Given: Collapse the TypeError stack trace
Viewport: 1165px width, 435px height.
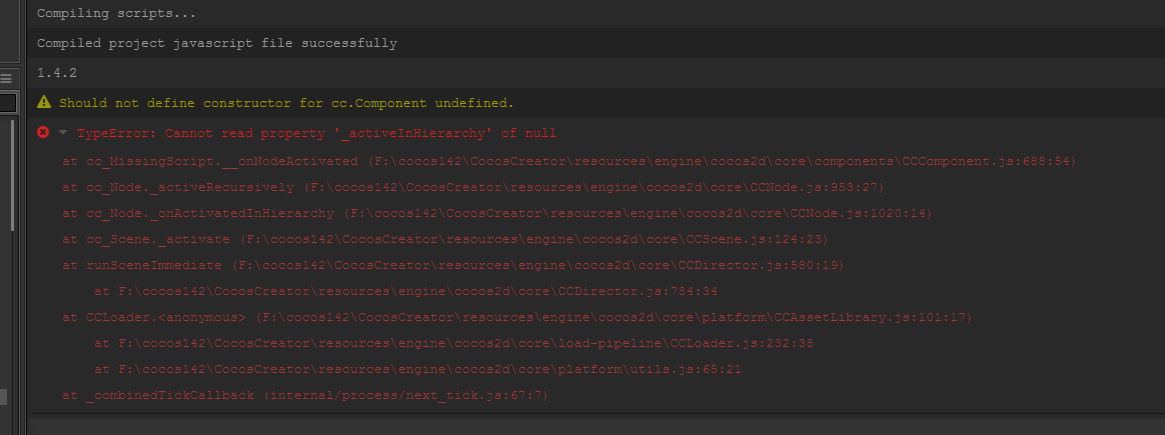Looking at the screenshot, I should pos(63,133).
